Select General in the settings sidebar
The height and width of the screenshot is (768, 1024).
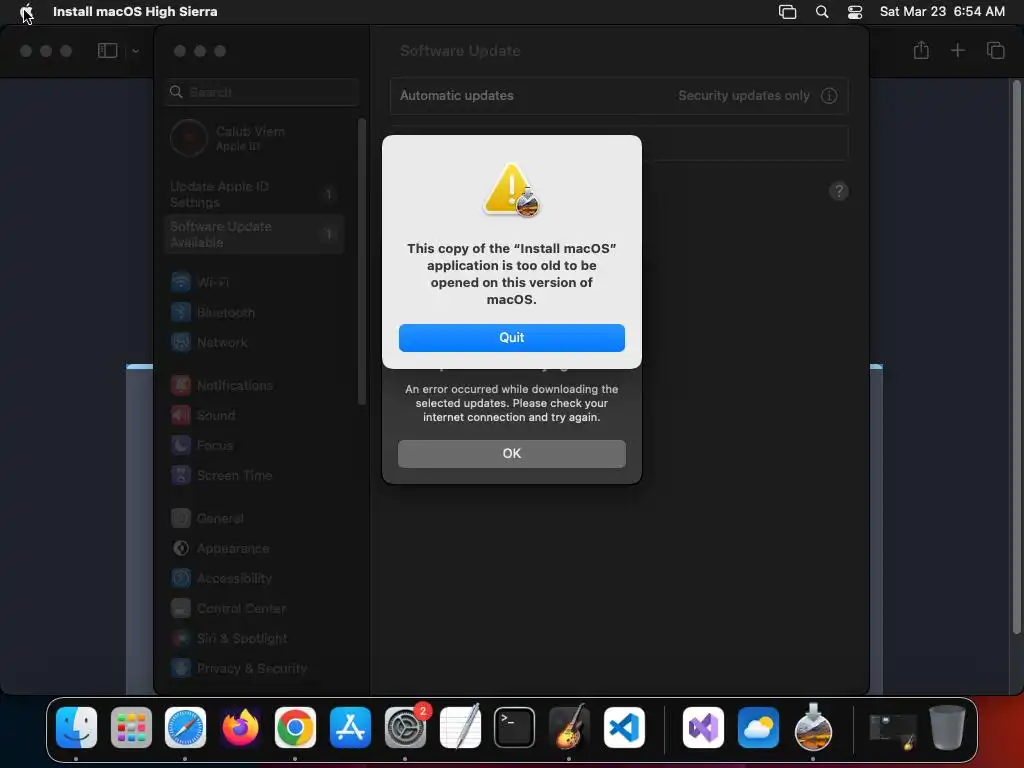tap(255, 519)
